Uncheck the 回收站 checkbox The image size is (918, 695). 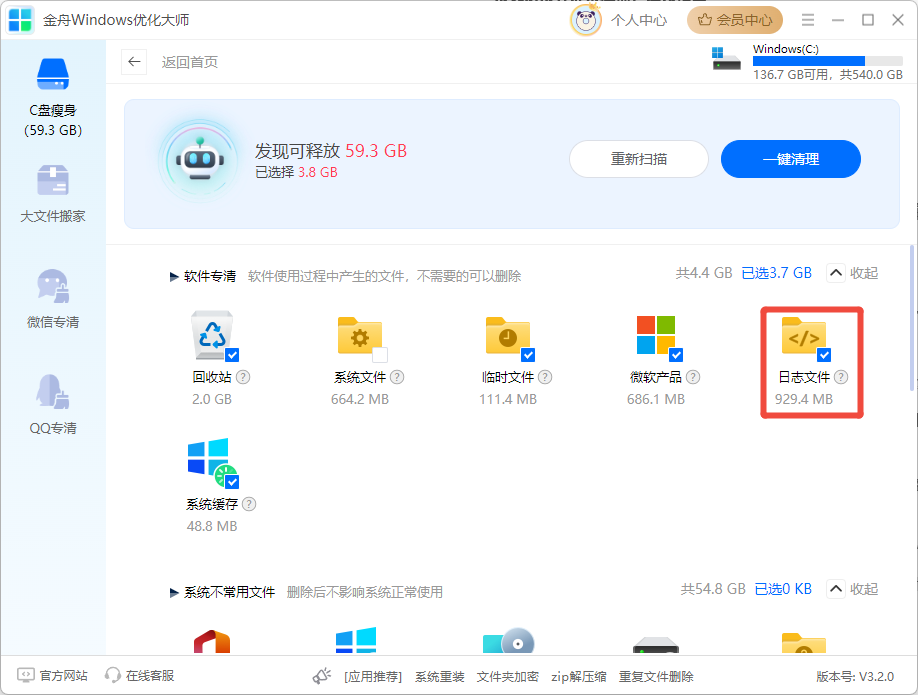point(232,355)
